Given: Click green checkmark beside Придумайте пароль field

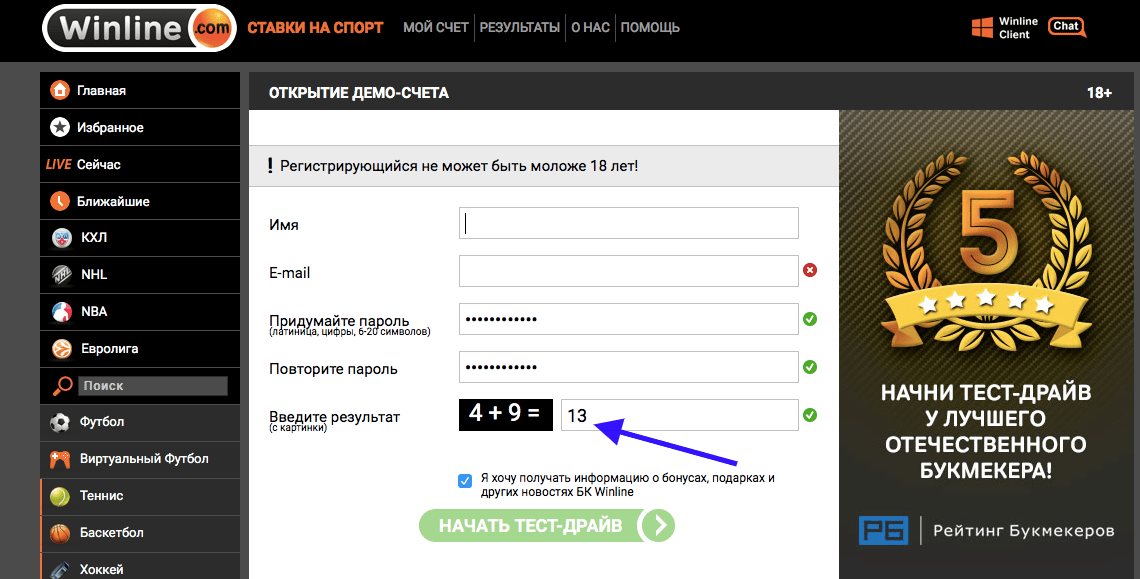Looking at the screenshot, I should tap(810, 319).
